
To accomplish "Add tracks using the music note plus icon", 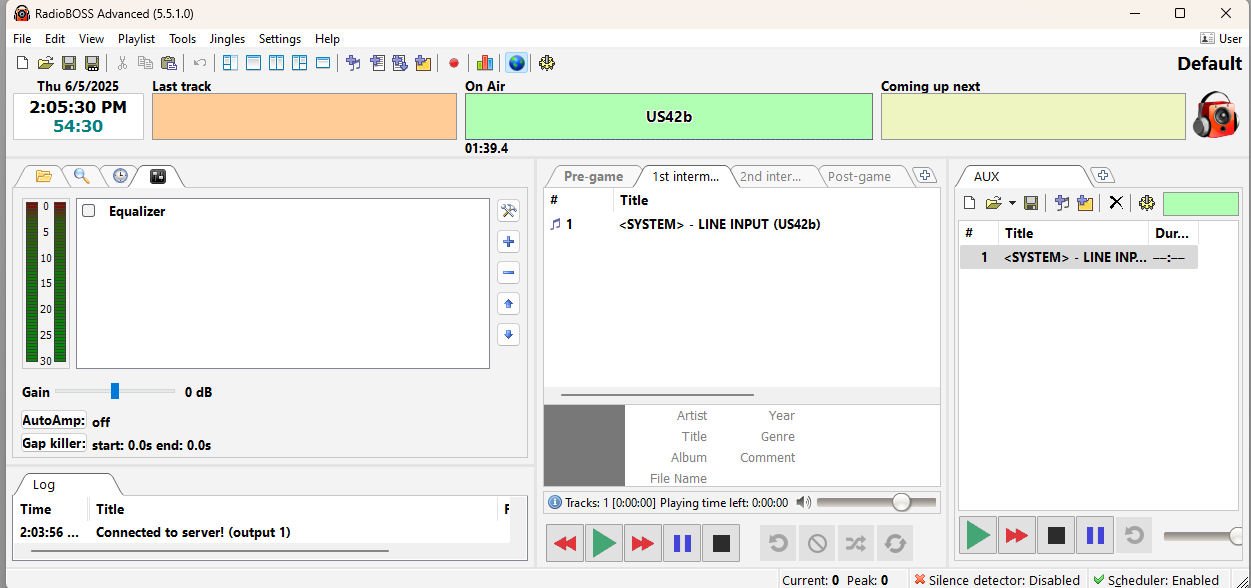I will pyautogui.click(x=353, y=63).
